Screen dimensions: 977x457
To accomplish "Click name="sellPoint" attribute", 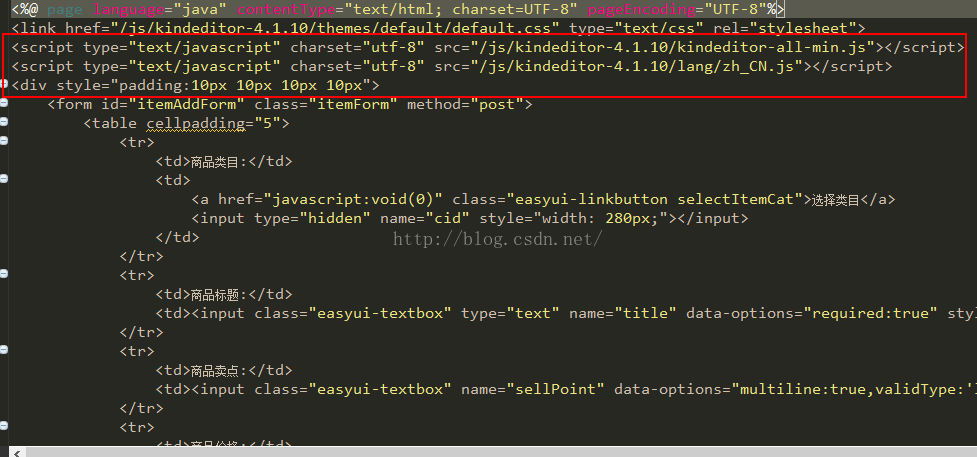I will tap(533, 389).
